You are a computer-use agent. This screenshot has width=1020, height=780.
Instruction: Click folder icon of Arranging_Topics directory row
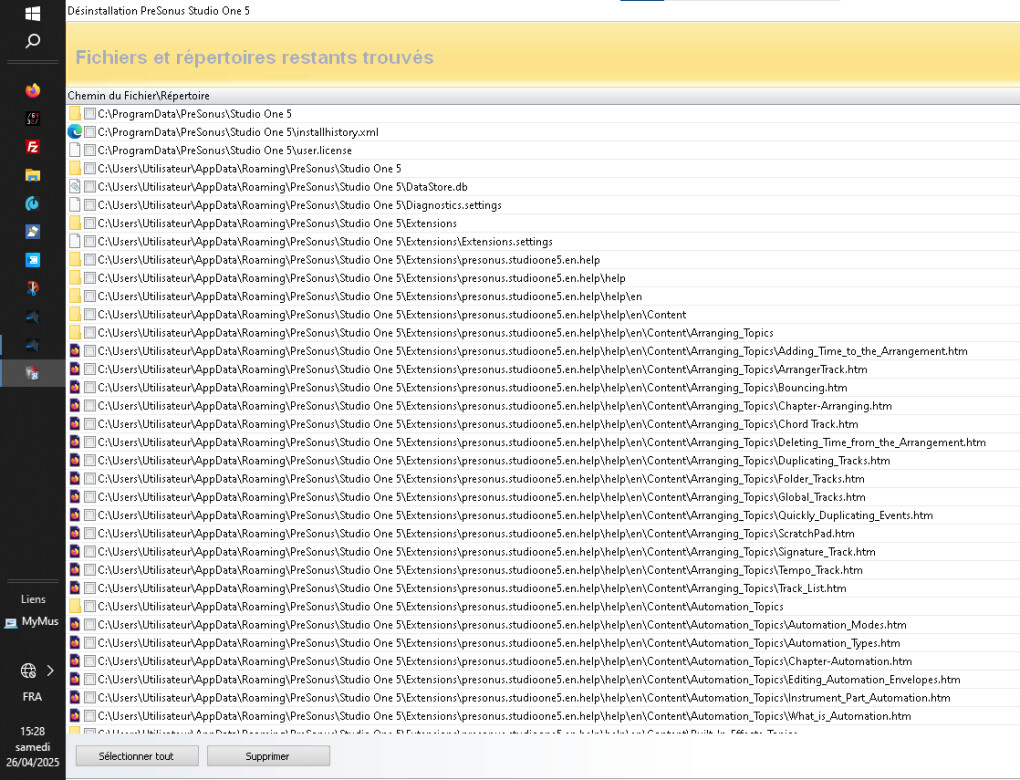(75, 332)
